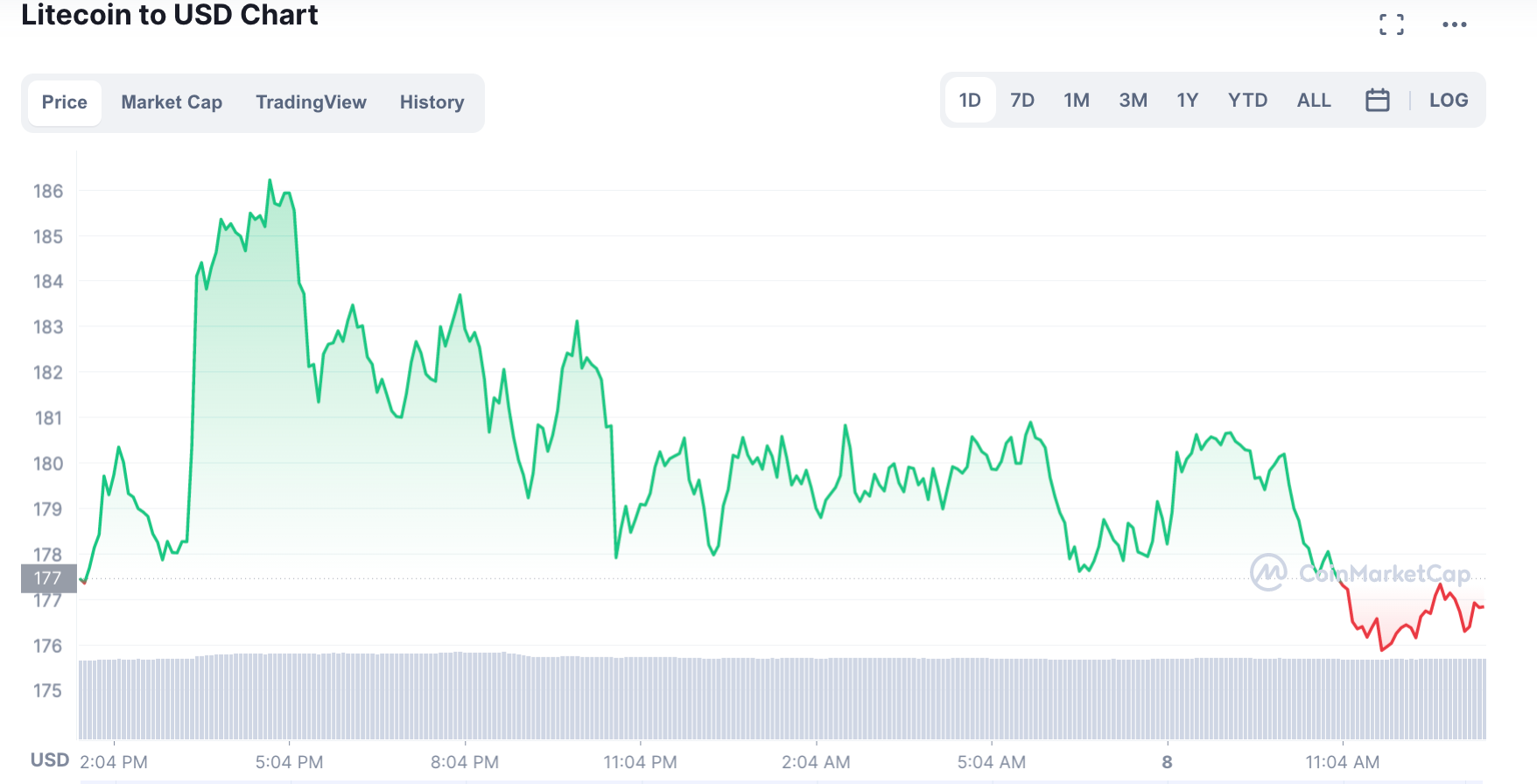Click the 8:04 PM time label
This screenshot has height=784, width=1537.
coord(465,762)
